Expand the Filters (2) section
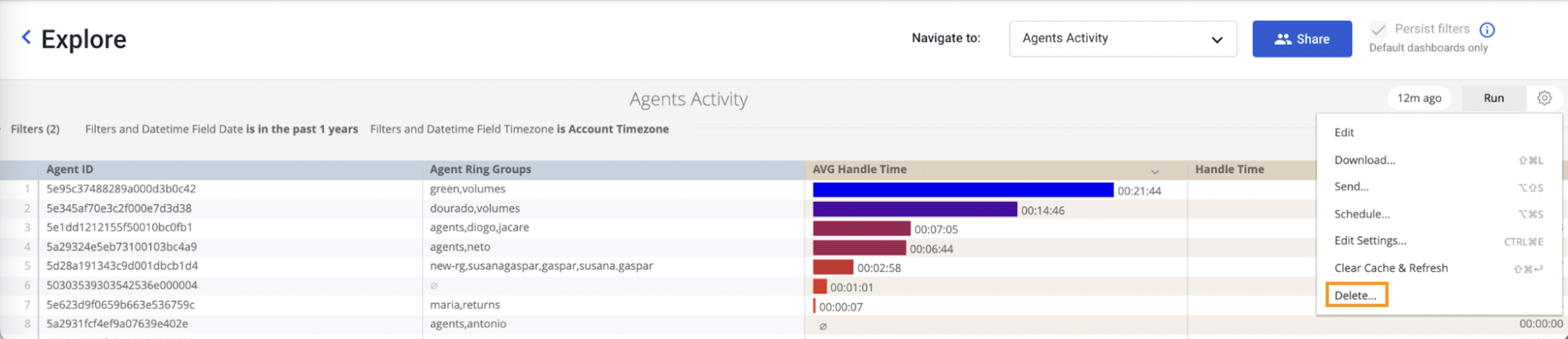 pyautogui.click(x=35, y=129)
